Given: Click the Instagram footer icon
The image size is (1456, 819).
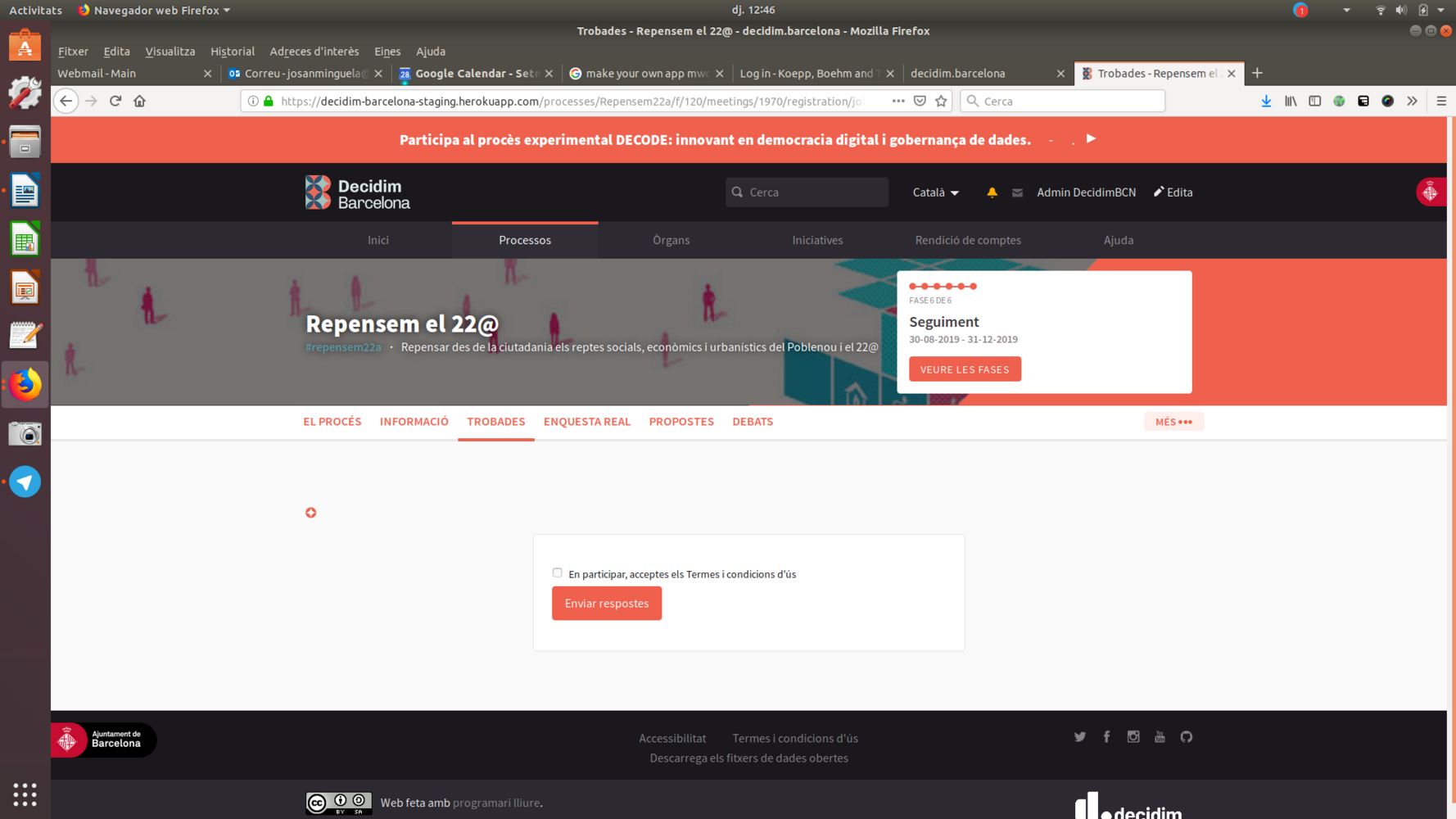Looking at the screenshot, I should point(1133,737).
